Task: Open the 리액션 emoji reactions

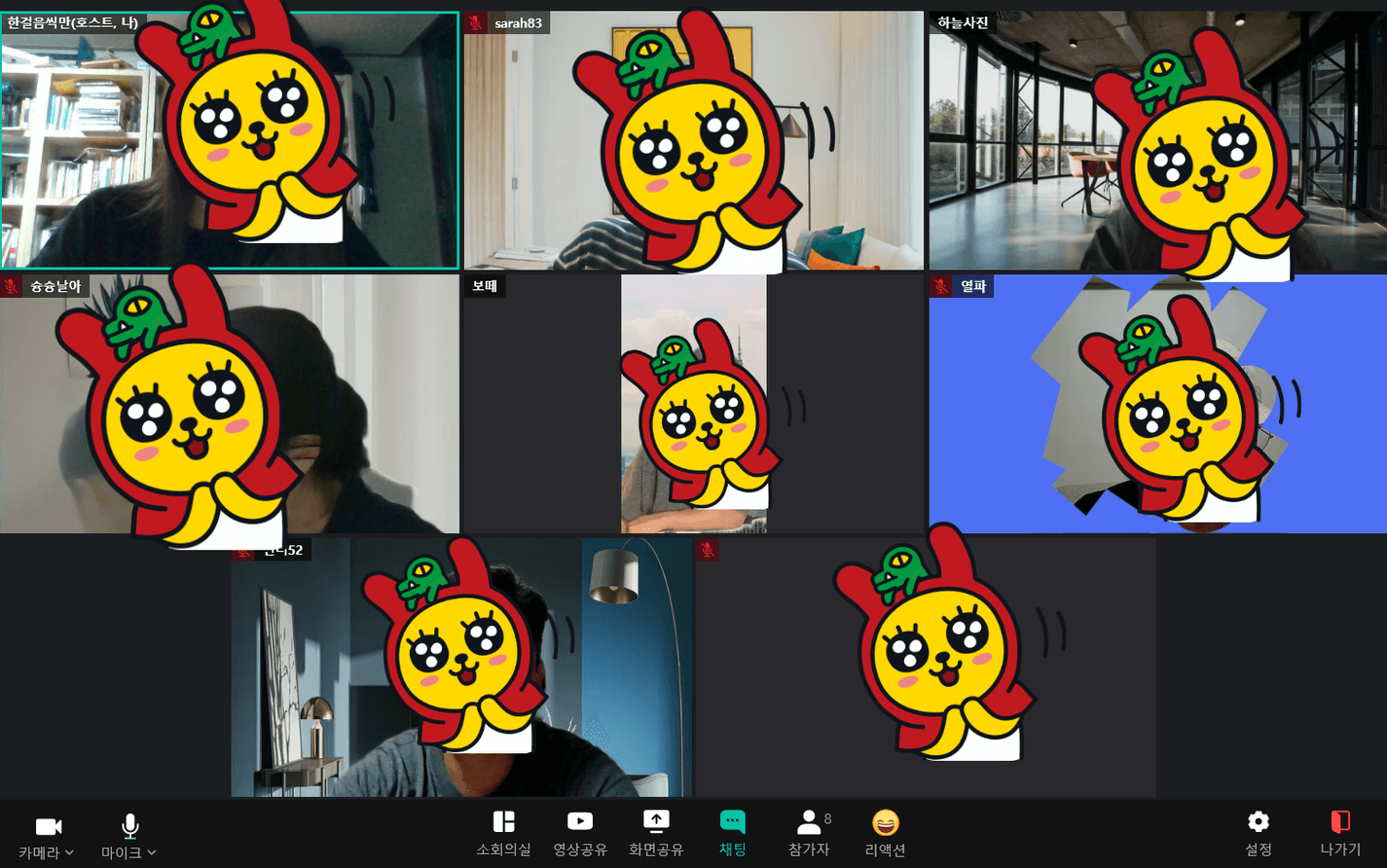Action: 885,834
